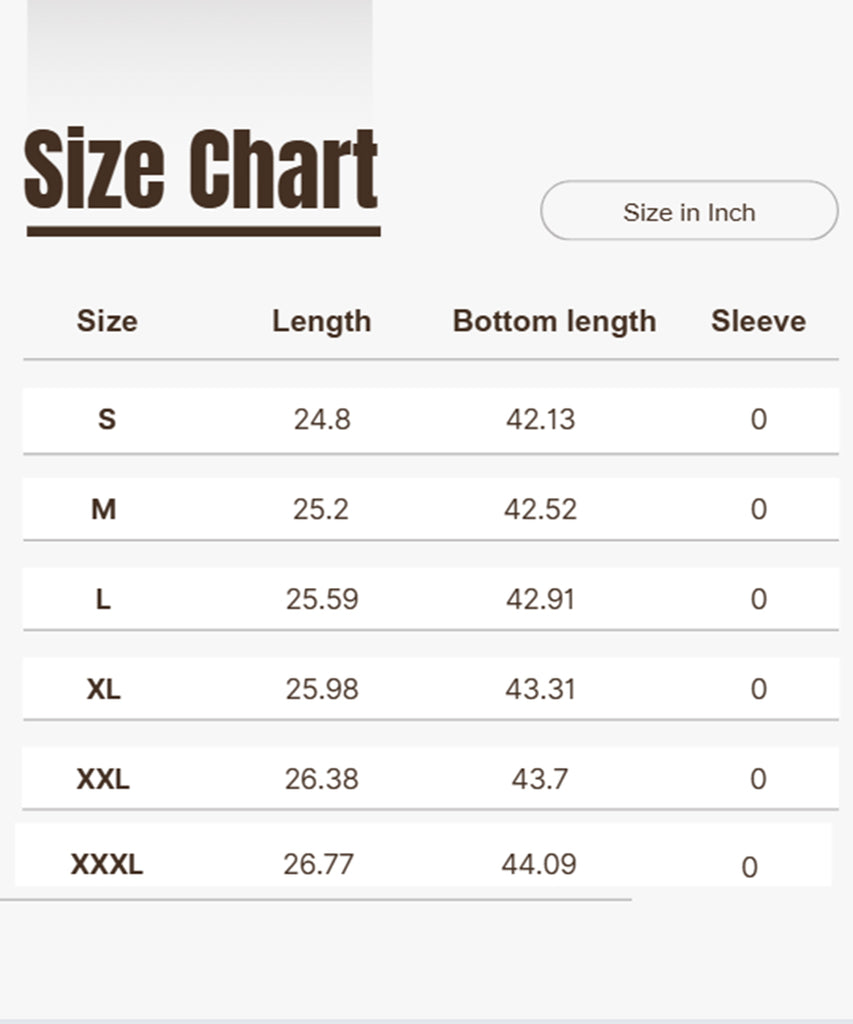Click the 43.31 bottom length cell
The width and height of the screenshot is (853, 1024).
pyautogui.click(x=540, y=689)
